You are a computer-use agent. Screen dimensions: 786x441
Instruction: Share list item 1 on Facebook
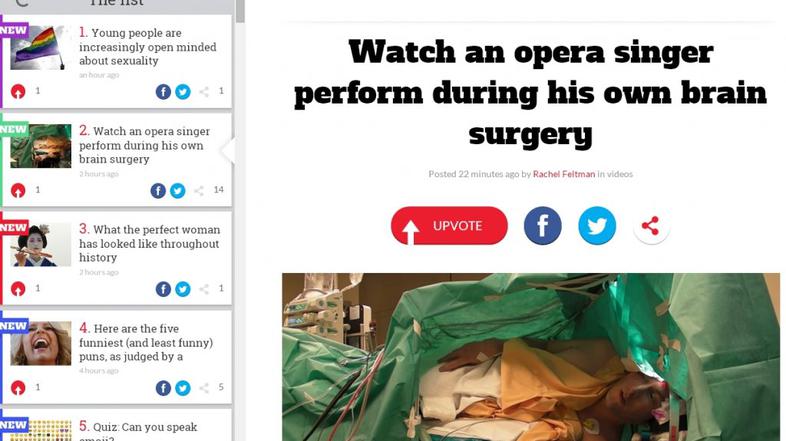coord(163,92)
